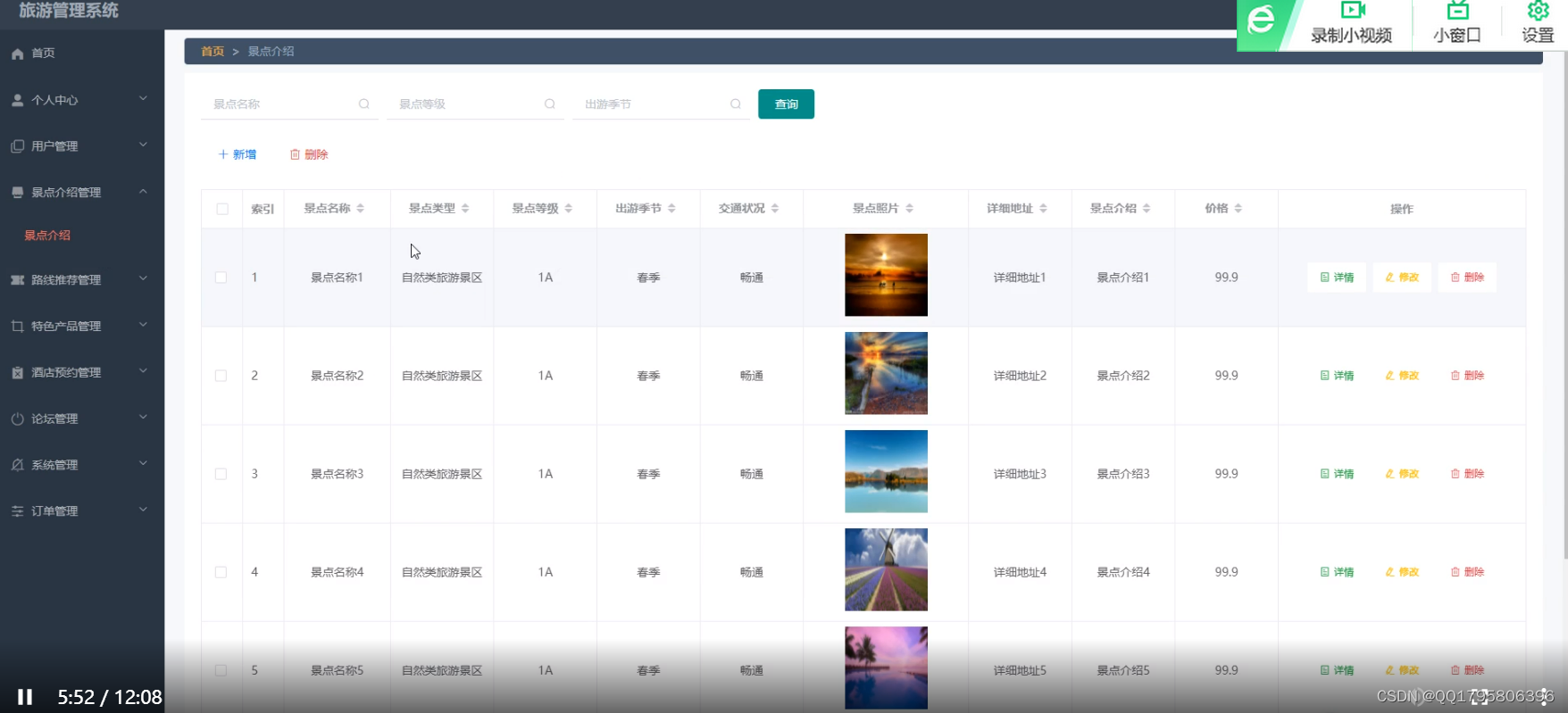Click the sliders icon beside 订单管理
This screenshot has height=713, width=1568.
[18, 511]
